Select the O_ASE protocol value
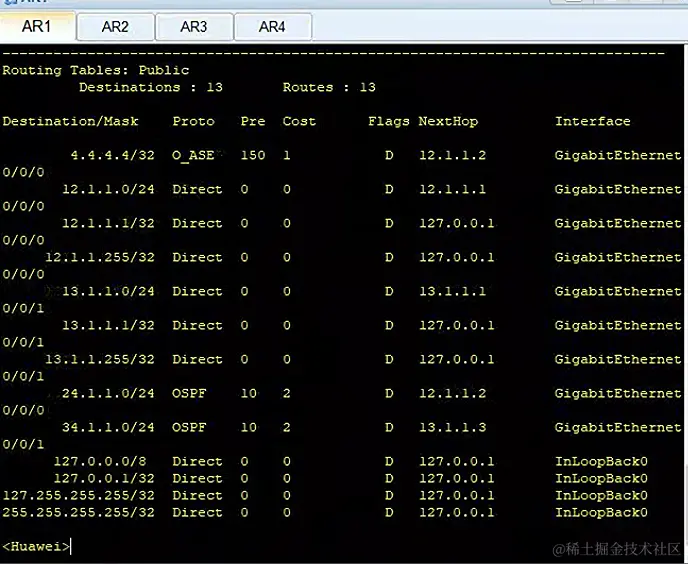The image size is (688, 564). click(193, 156)
